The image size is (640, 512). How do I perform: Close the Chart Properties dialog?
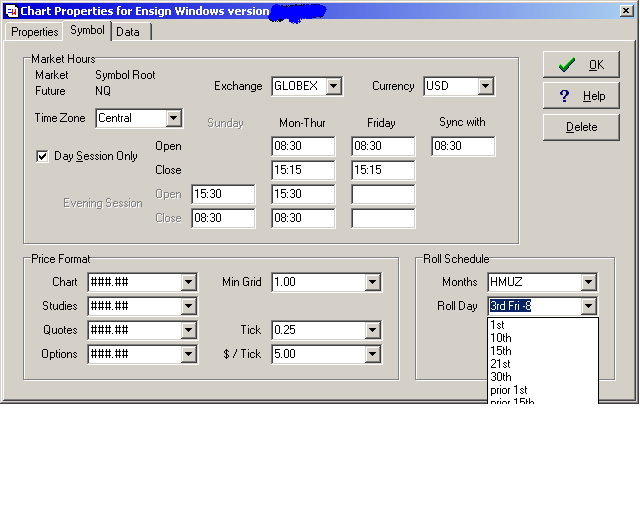tap(627, 11)
